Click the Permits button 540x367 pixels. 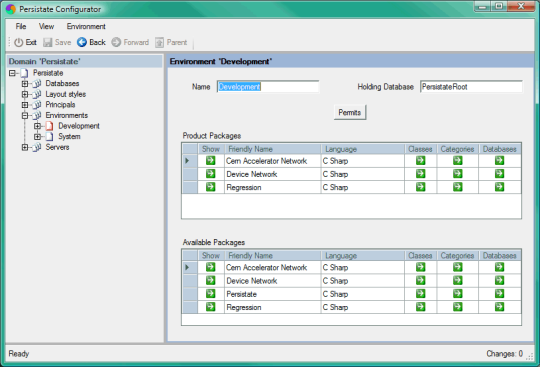tap(350, 113)
